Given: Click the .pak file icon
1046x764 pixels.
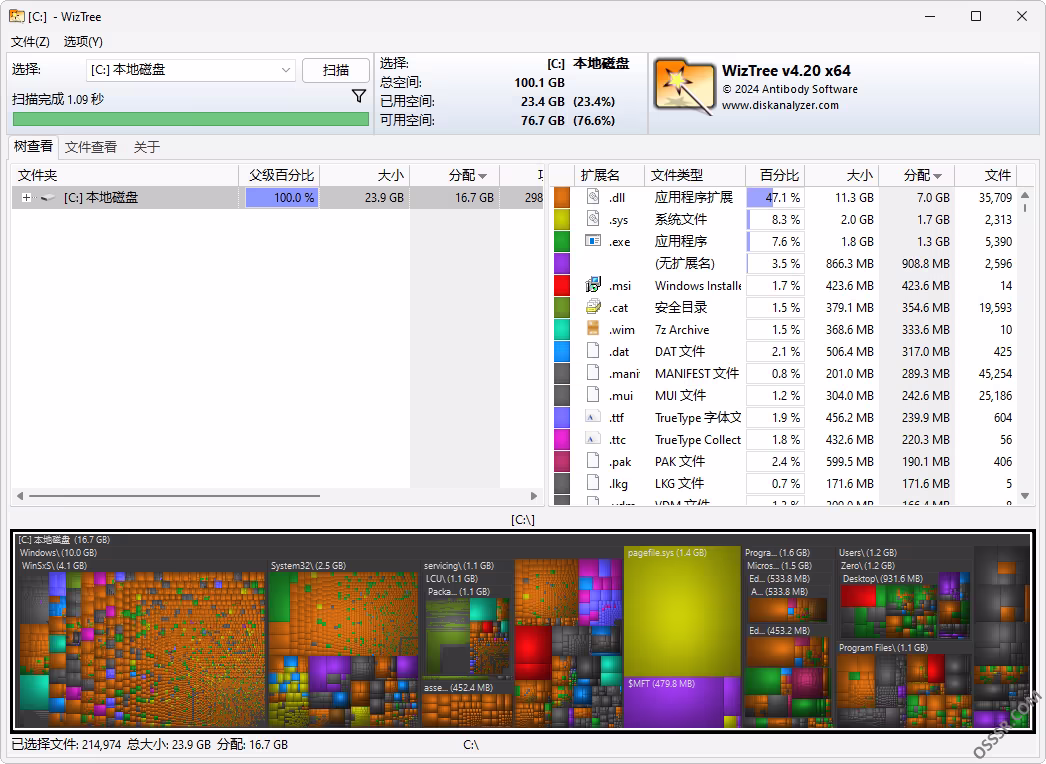Looking at the screenshot, I should (x=593, y=460).
